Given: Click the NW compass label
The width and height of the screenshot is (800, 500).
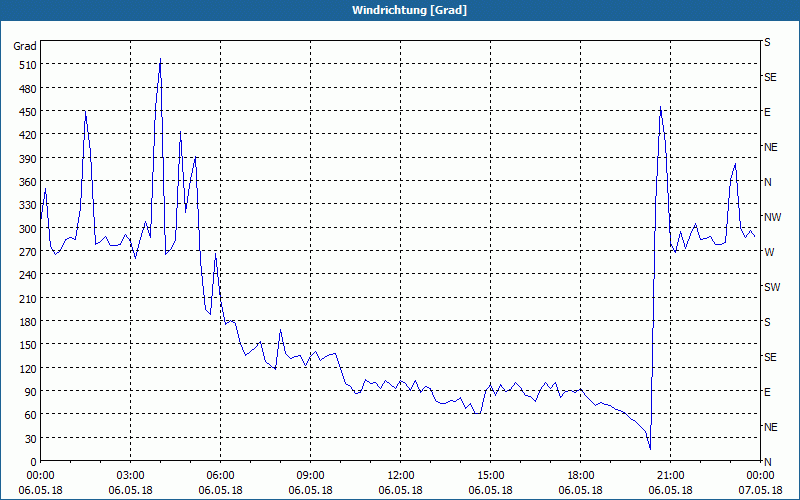Looking at the screenshot, I should point(772,217).
